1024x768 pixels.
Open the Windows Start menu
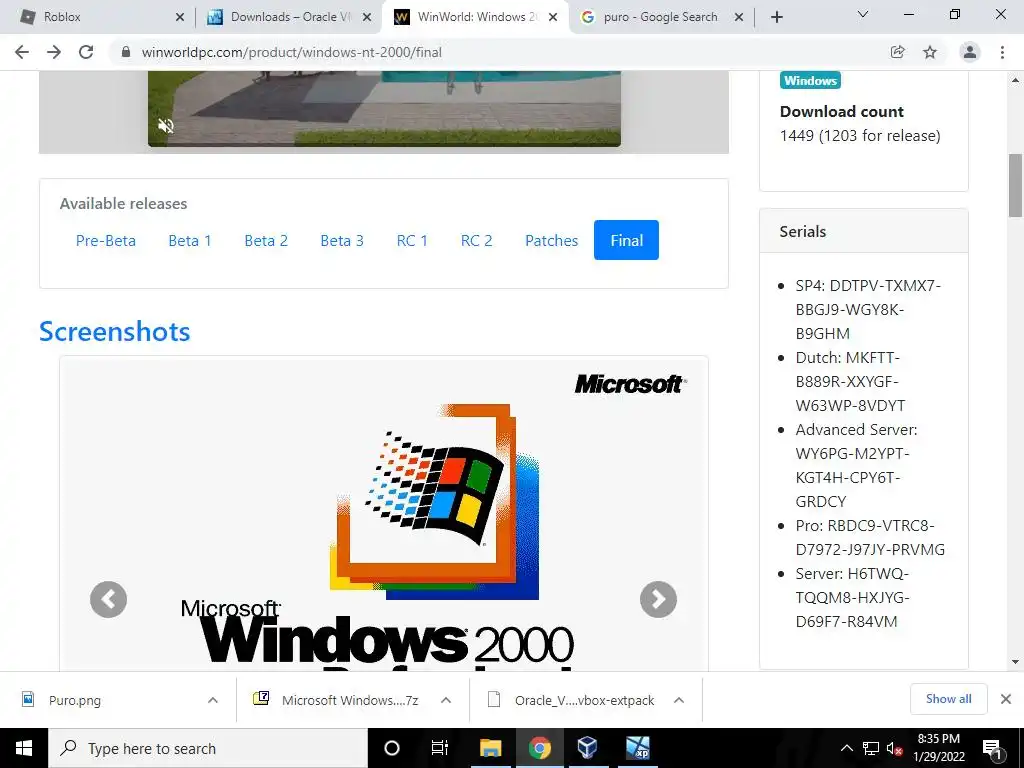(24, 748)
